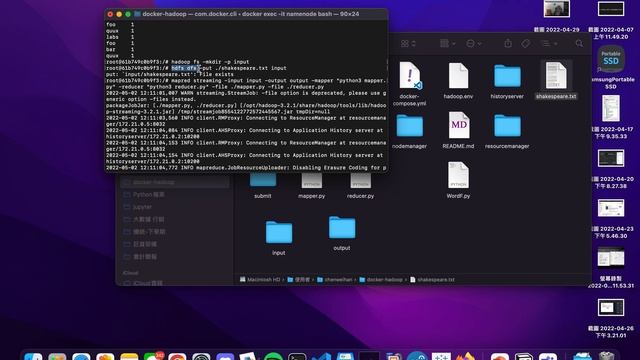Click inside Terminal output area
This screenshot has height=360, width=640.
click(246, 96)
